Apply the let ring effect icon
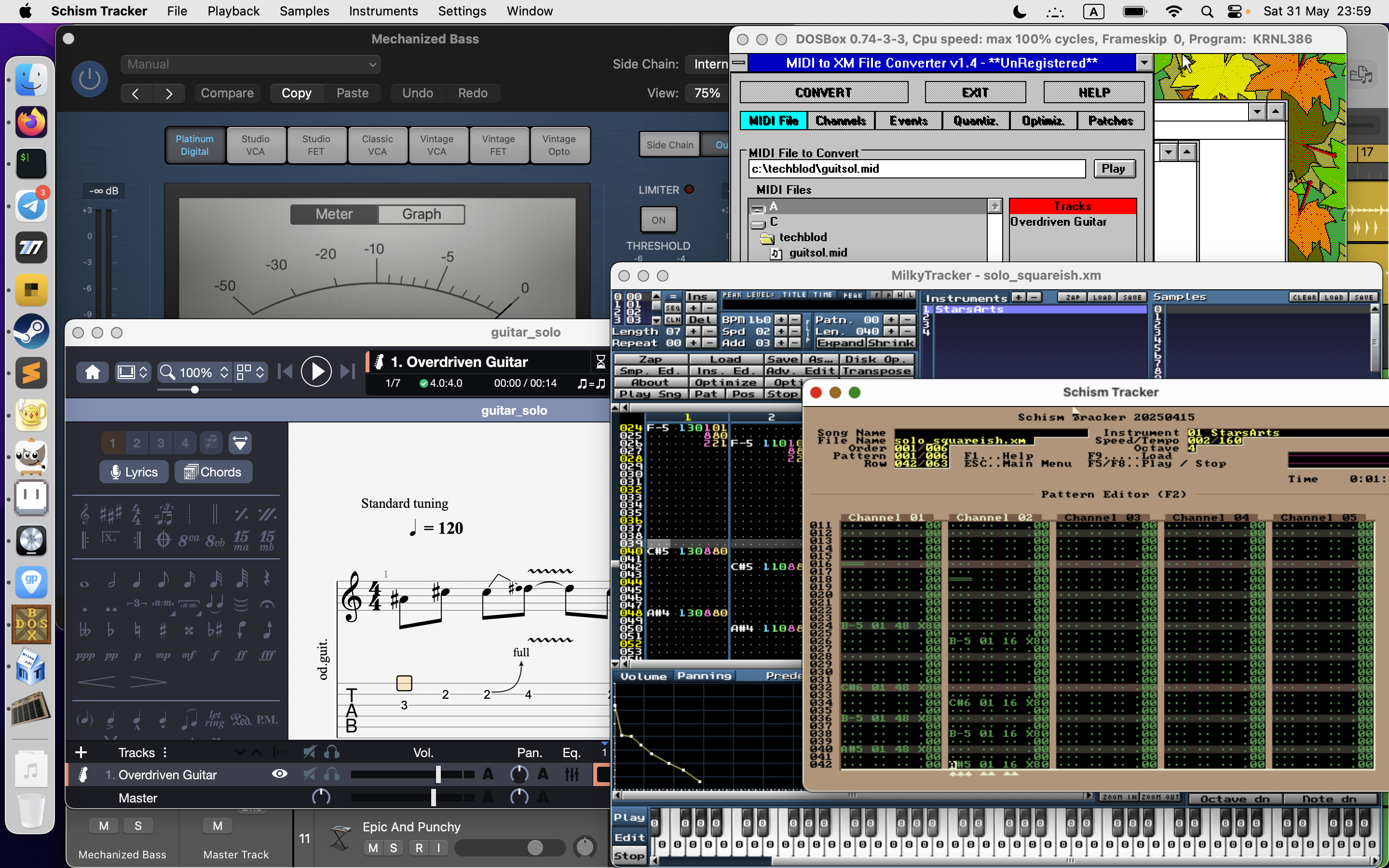 pyautogui.click(x=215, y=719)
